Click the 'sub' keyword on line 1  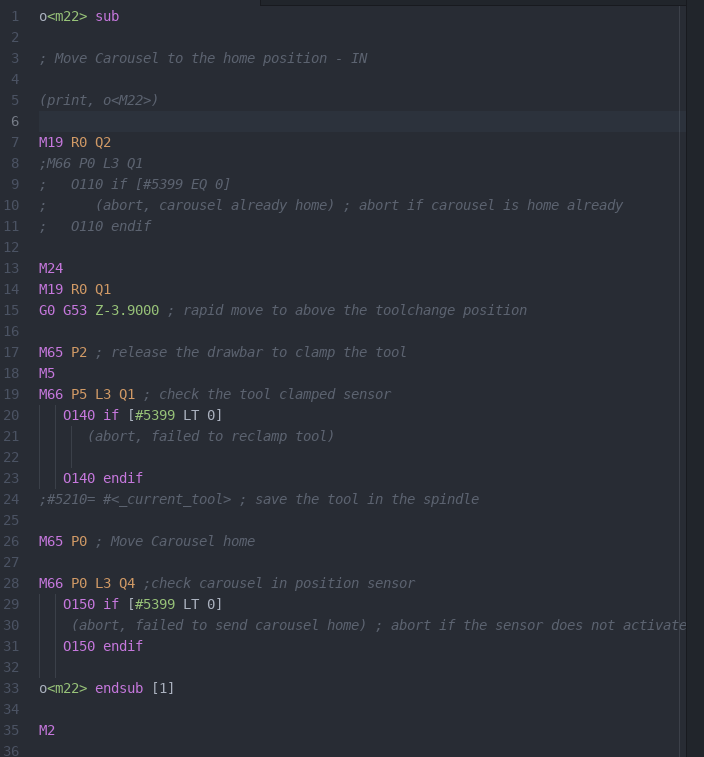107,16
